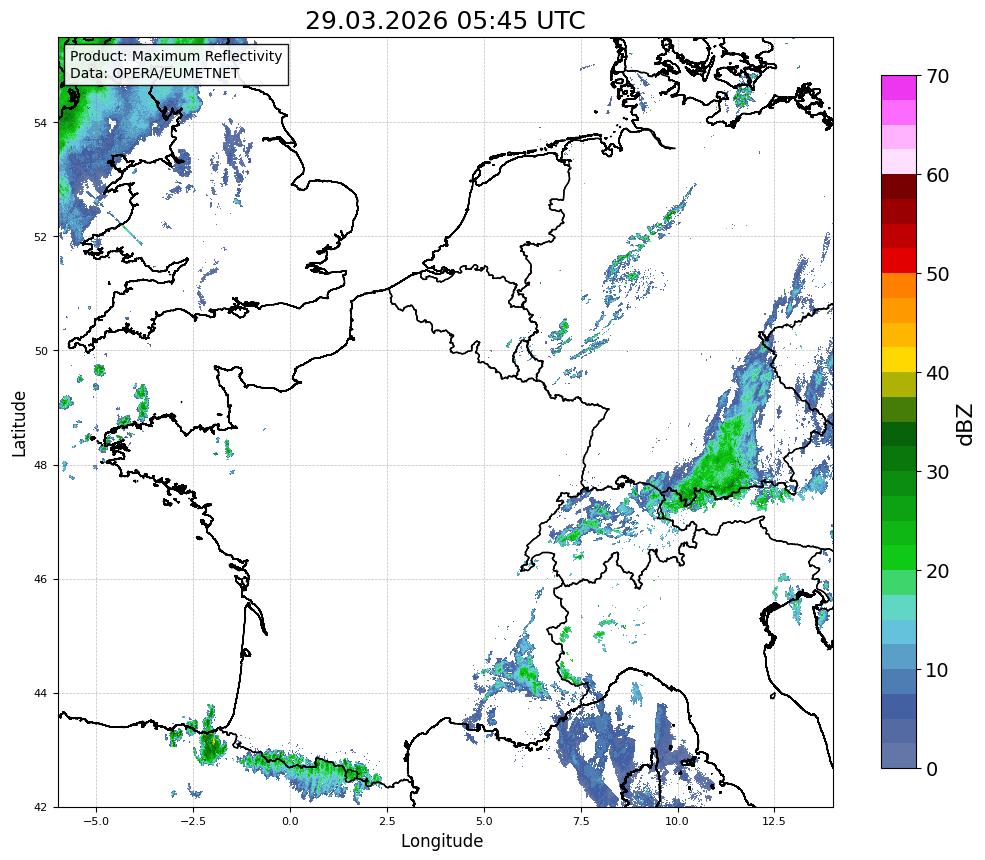Viewport: 985px width, 860px height.
Task: Click the longitude tick label 7.5
Action: coord(580,821)
